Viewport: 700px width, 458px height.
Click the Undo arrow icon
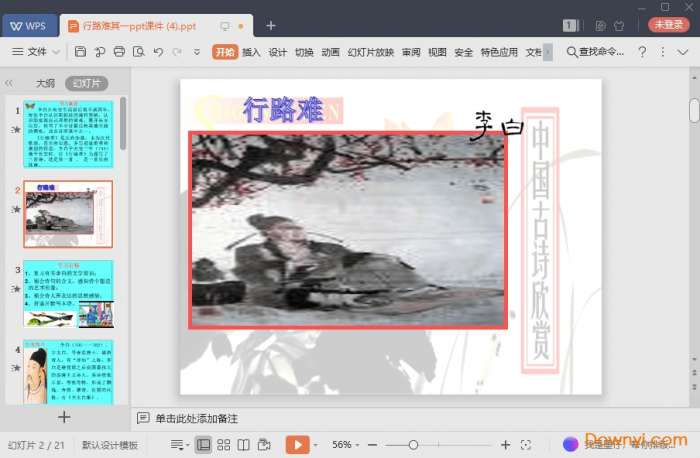click(158, 52)
